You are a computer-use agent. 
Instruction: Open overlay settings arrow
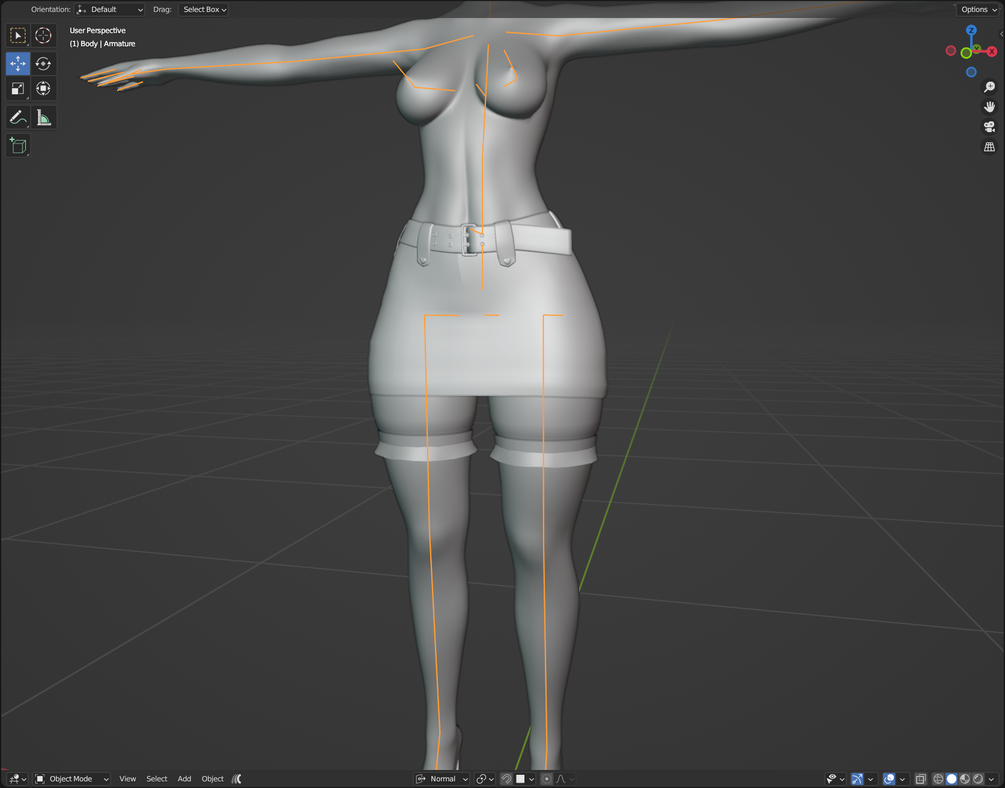[902, 779]
